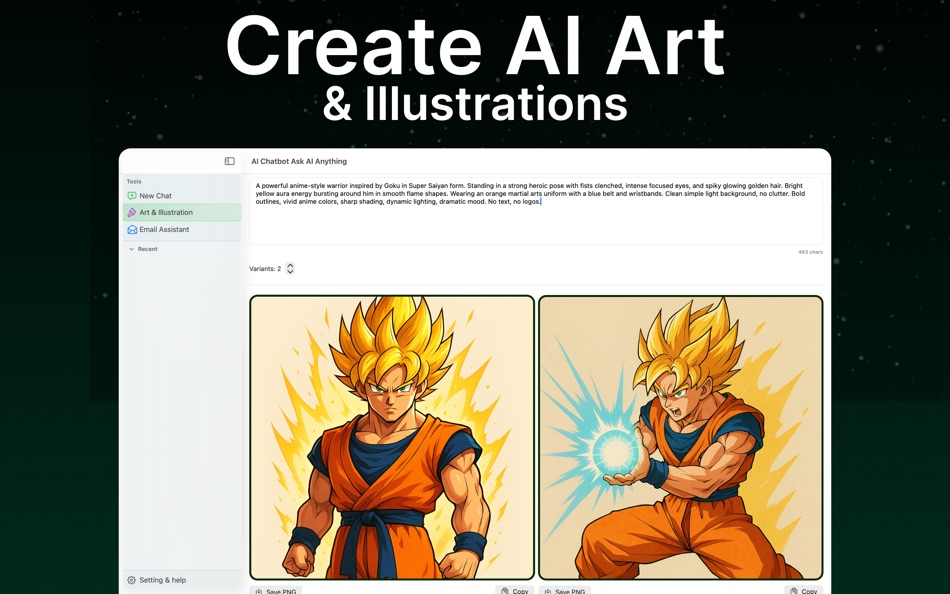The image size is (950, 594).
Task: Click the "AI Chatbot Ask AI Anything" title
Action: click(x=299, y=161)
